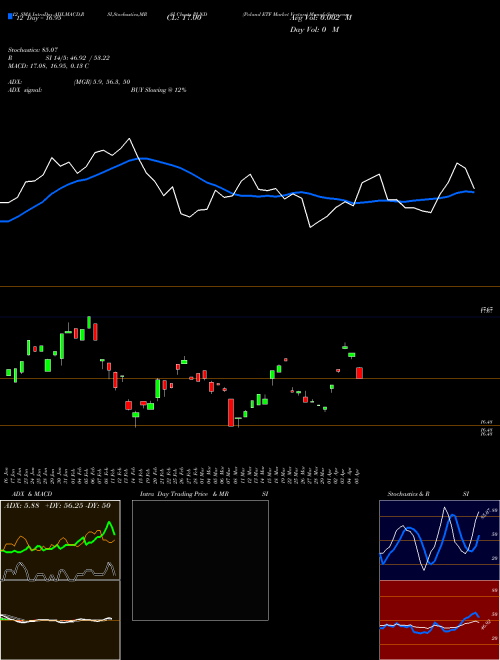Image resolution: width=500 pixels, height=660 pixels.
Task: Select the "ADX: 5.88 +DY: 56.25 -DY: 50" header
Action: (x=57, y=505)
